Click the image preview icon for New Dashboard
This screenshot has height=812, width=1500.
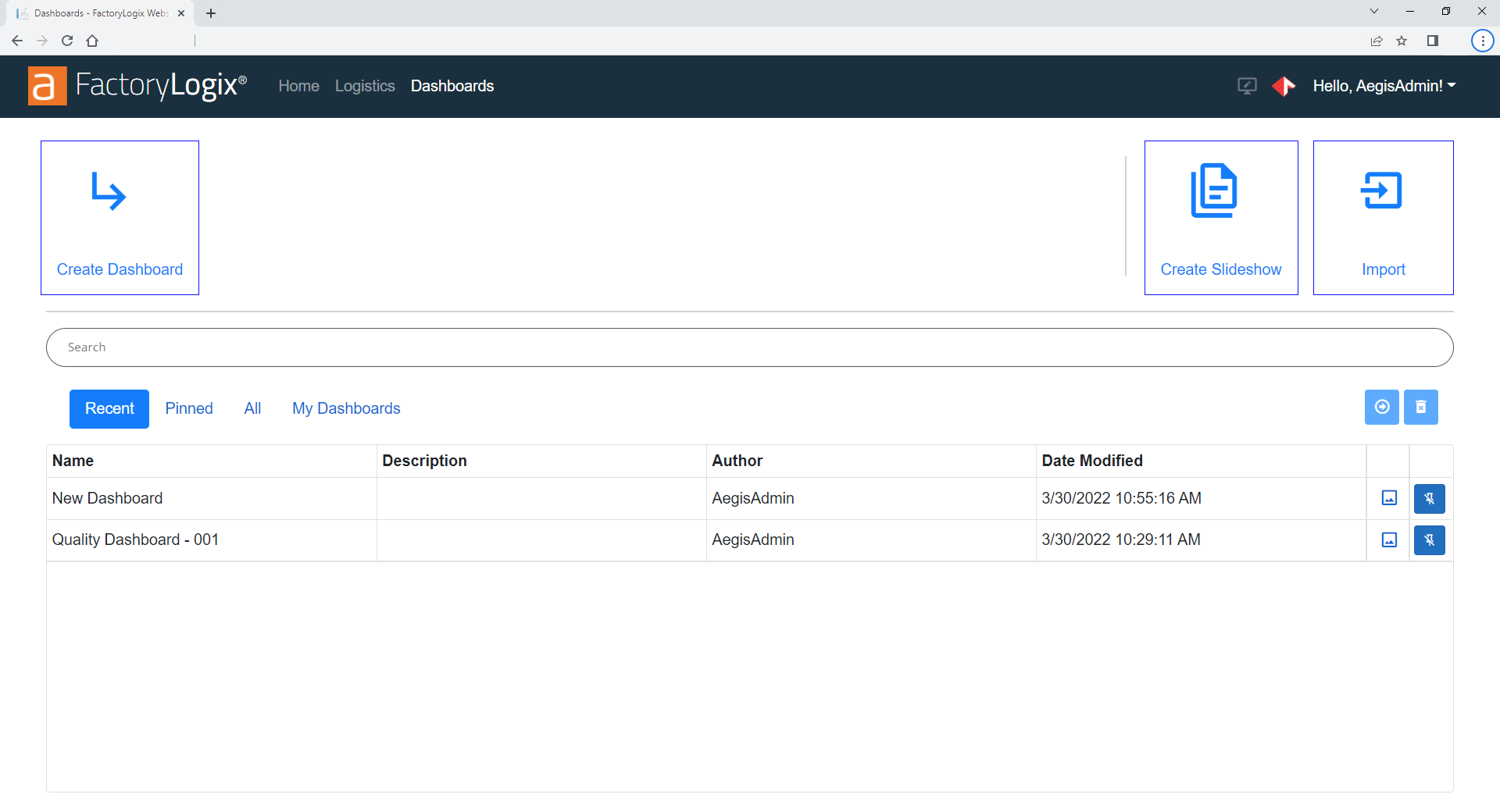[x=1388, y=498]
